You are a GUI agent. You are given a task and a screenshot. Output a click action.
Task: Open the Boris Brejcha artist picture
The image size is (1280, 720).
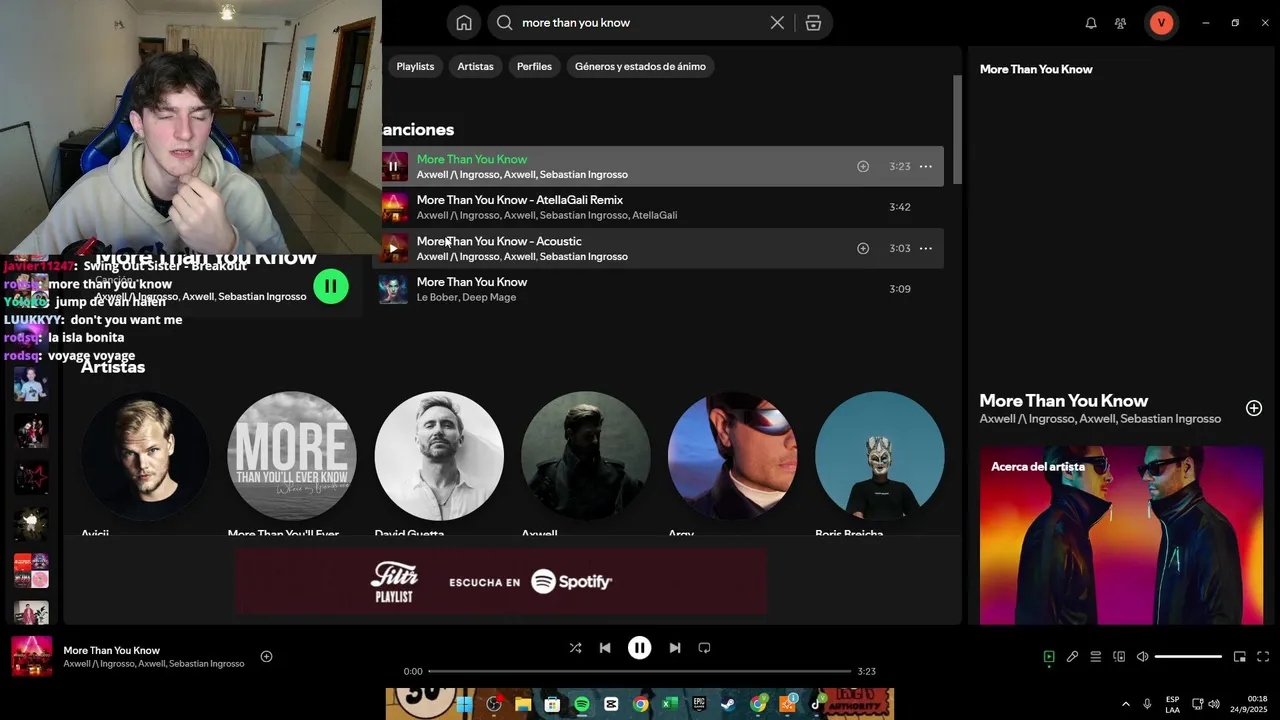click(880, 456)
